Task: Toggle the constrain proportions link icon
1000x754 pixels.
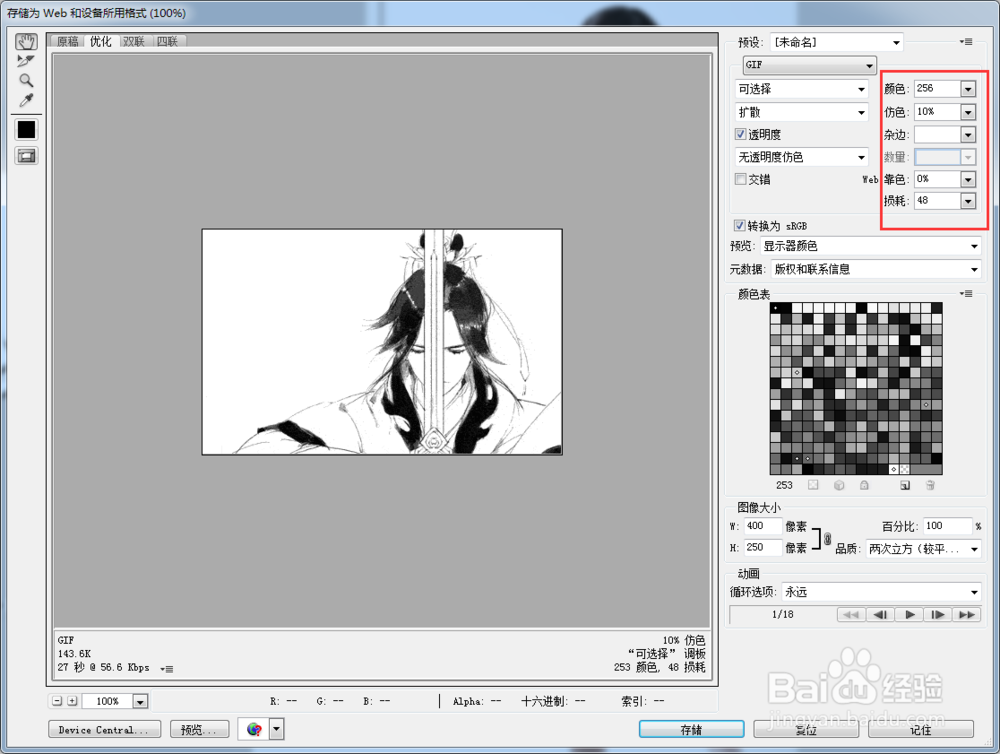Action: tap(827, 538)
